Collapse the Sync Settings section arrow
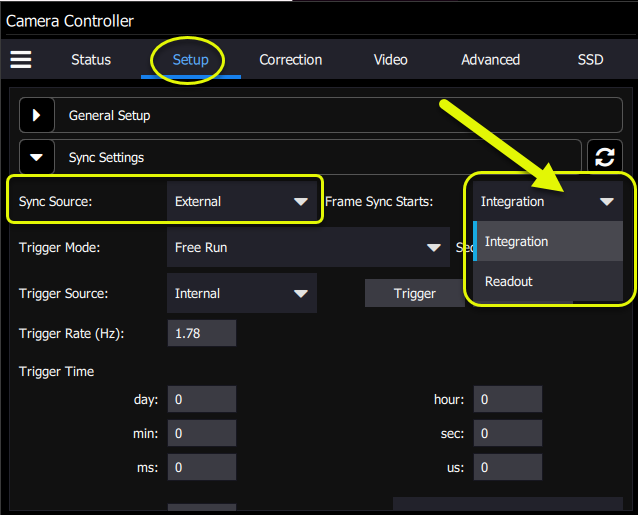 pyautogui.click(x=37, y=158)
